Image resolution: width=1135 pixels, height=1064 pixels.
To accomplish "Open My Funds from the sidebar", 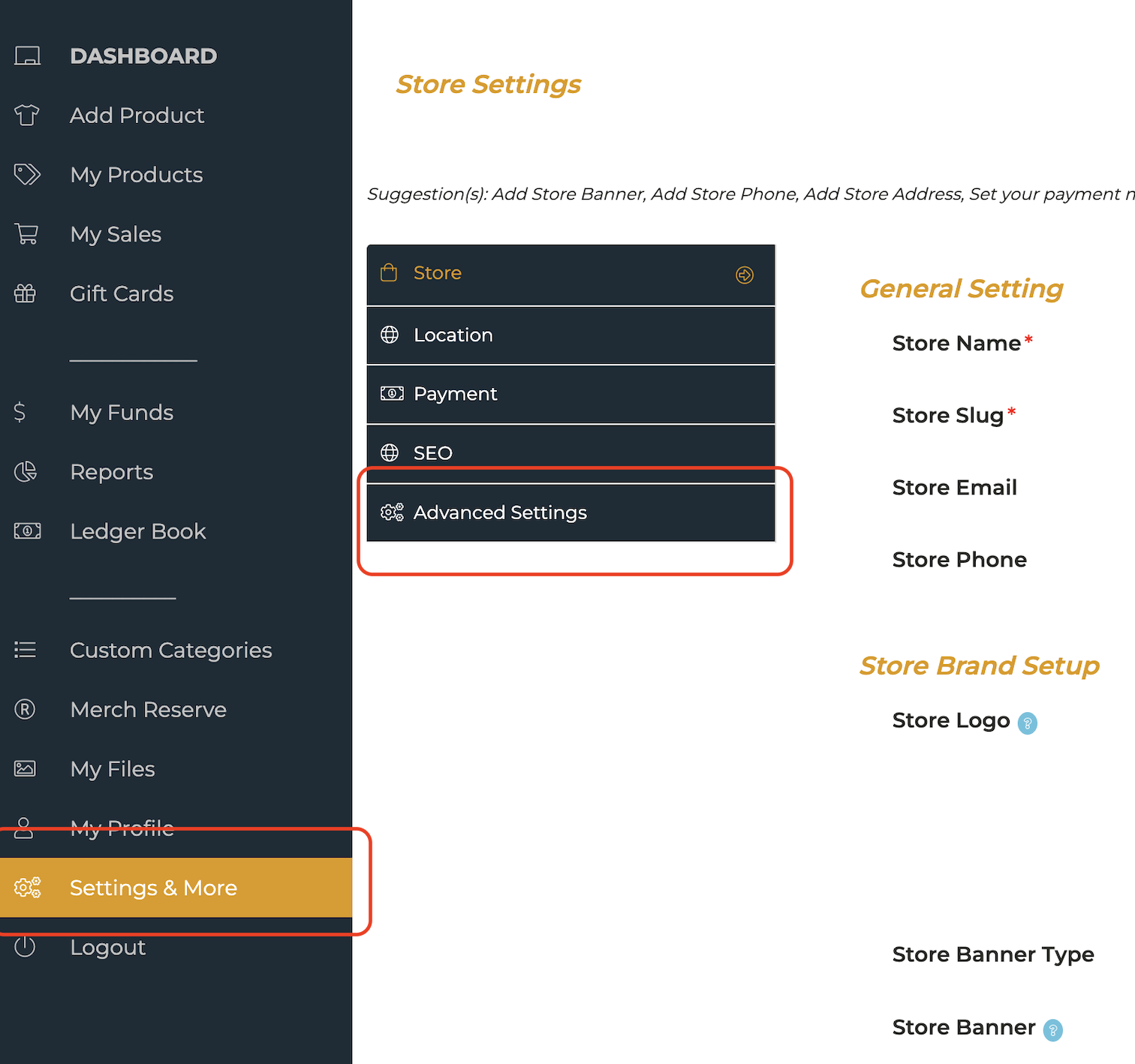I will click(x=122, y=413).
